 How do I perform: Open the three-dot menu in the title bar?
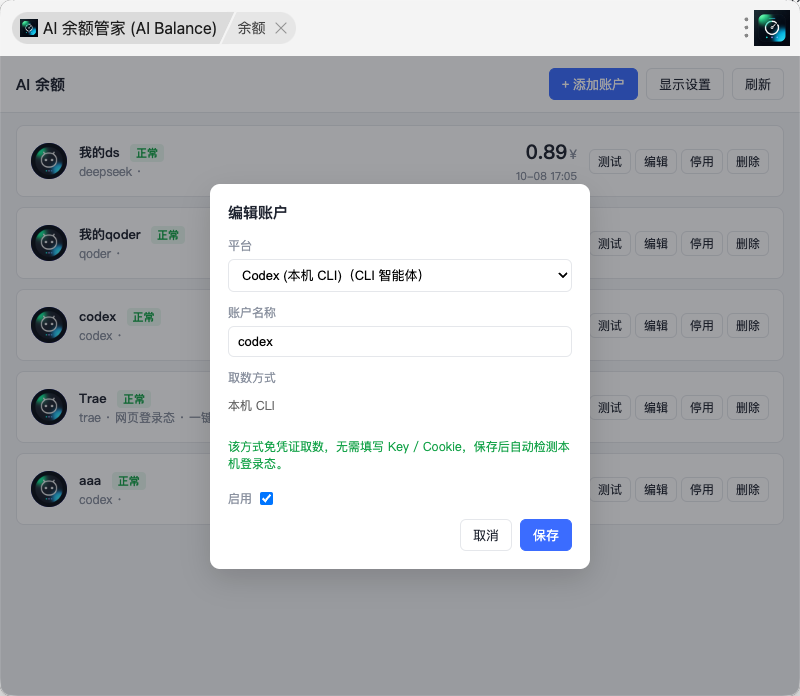[746, 28]
